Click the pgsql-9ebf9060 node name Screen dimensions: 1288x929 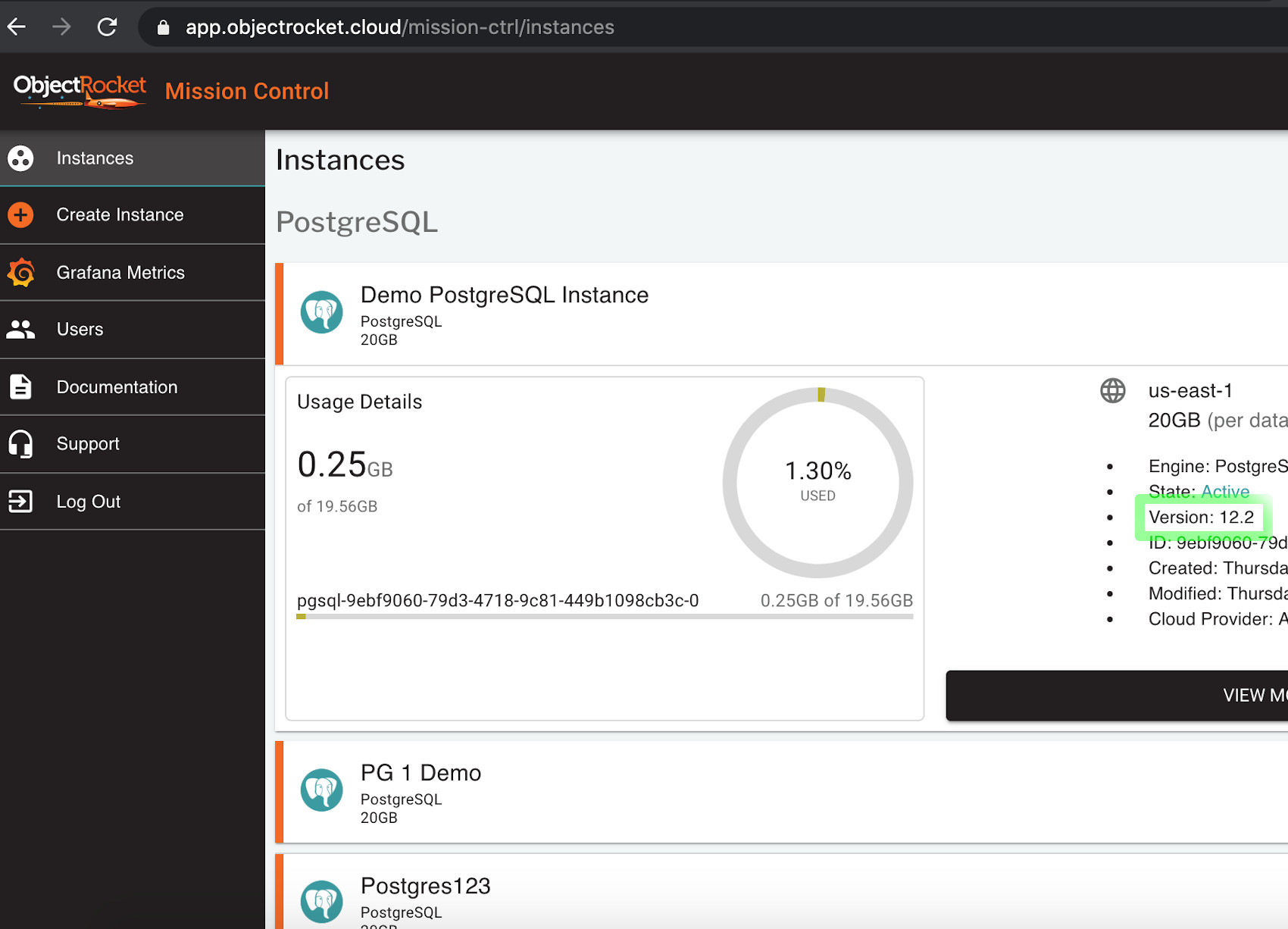pos(498,600)
